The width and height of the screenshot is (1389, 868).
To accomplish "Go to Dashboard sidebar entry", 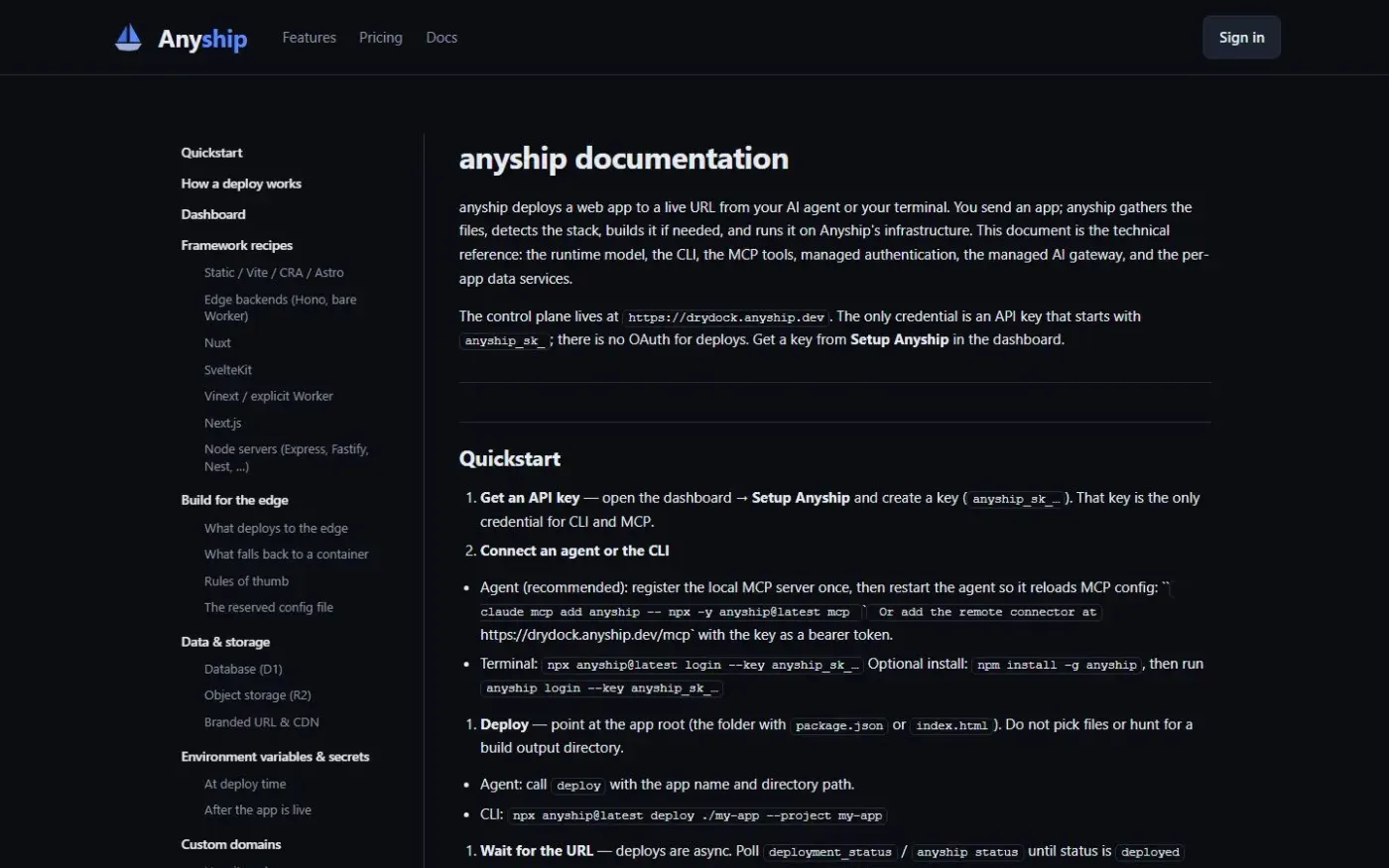I will [x=213, y=214].
